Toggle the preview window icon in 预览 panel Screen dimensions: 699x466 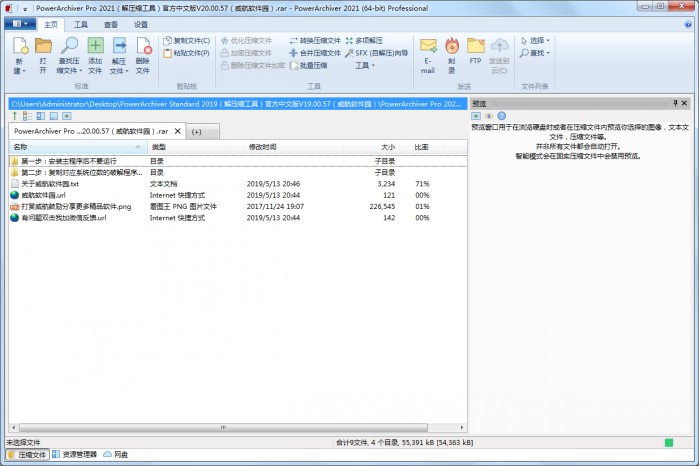click(x=476, y=116)
